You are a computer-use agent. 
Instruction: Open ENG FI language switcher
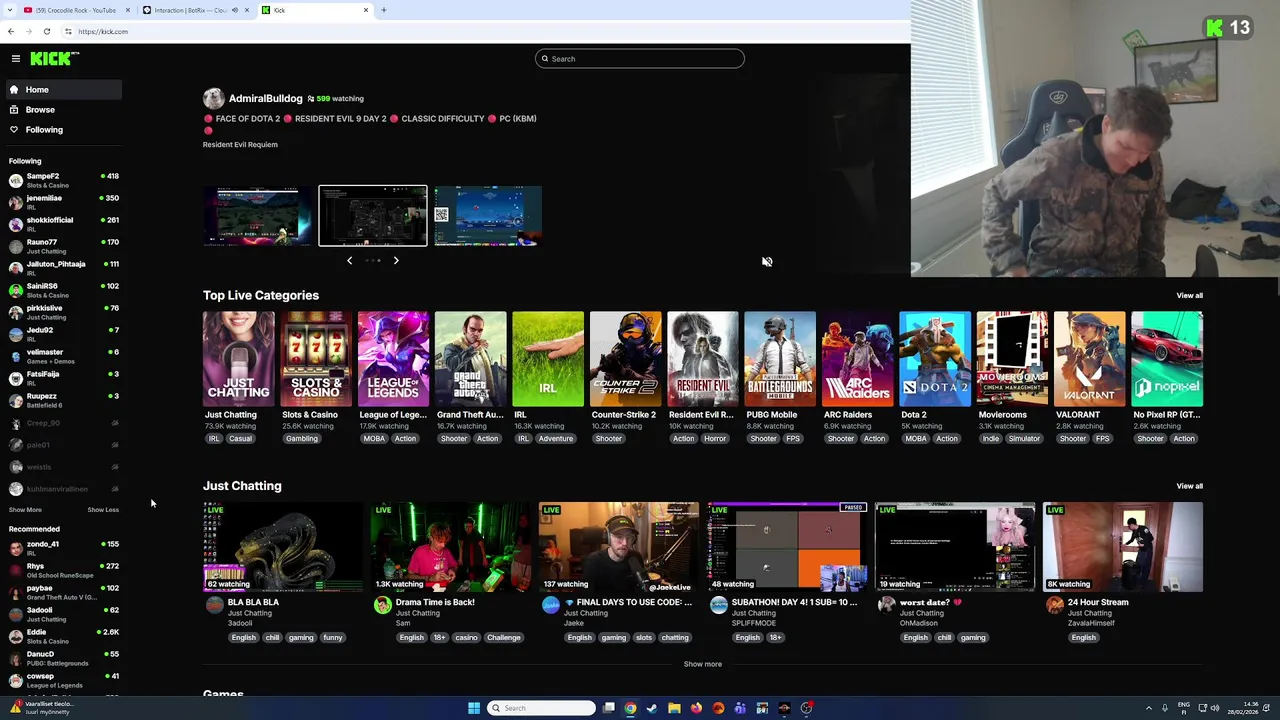pyautogui.click(x=1184, y=708)
